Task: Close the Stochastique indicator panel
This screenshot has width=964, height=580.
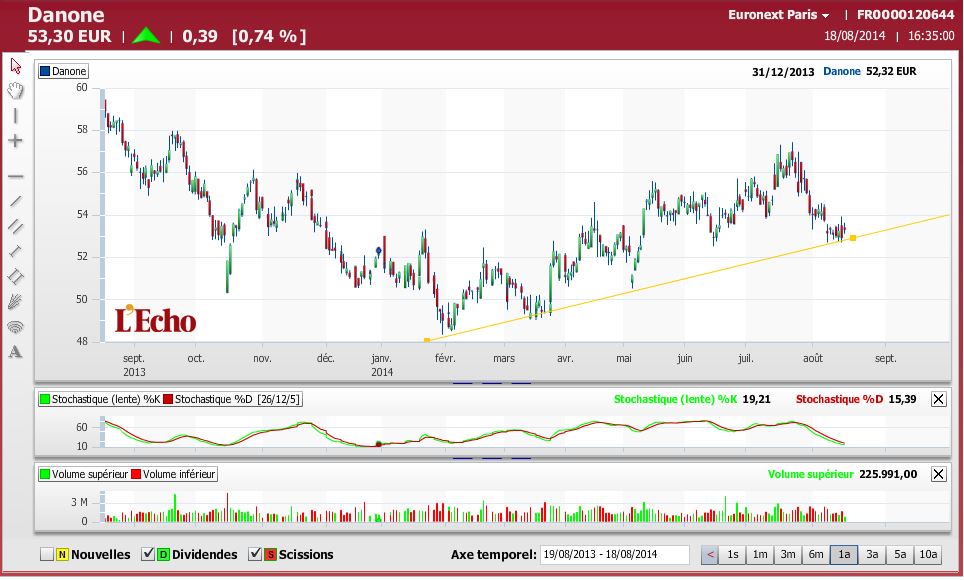Action: pyautogui.click(x=938, y=399)
